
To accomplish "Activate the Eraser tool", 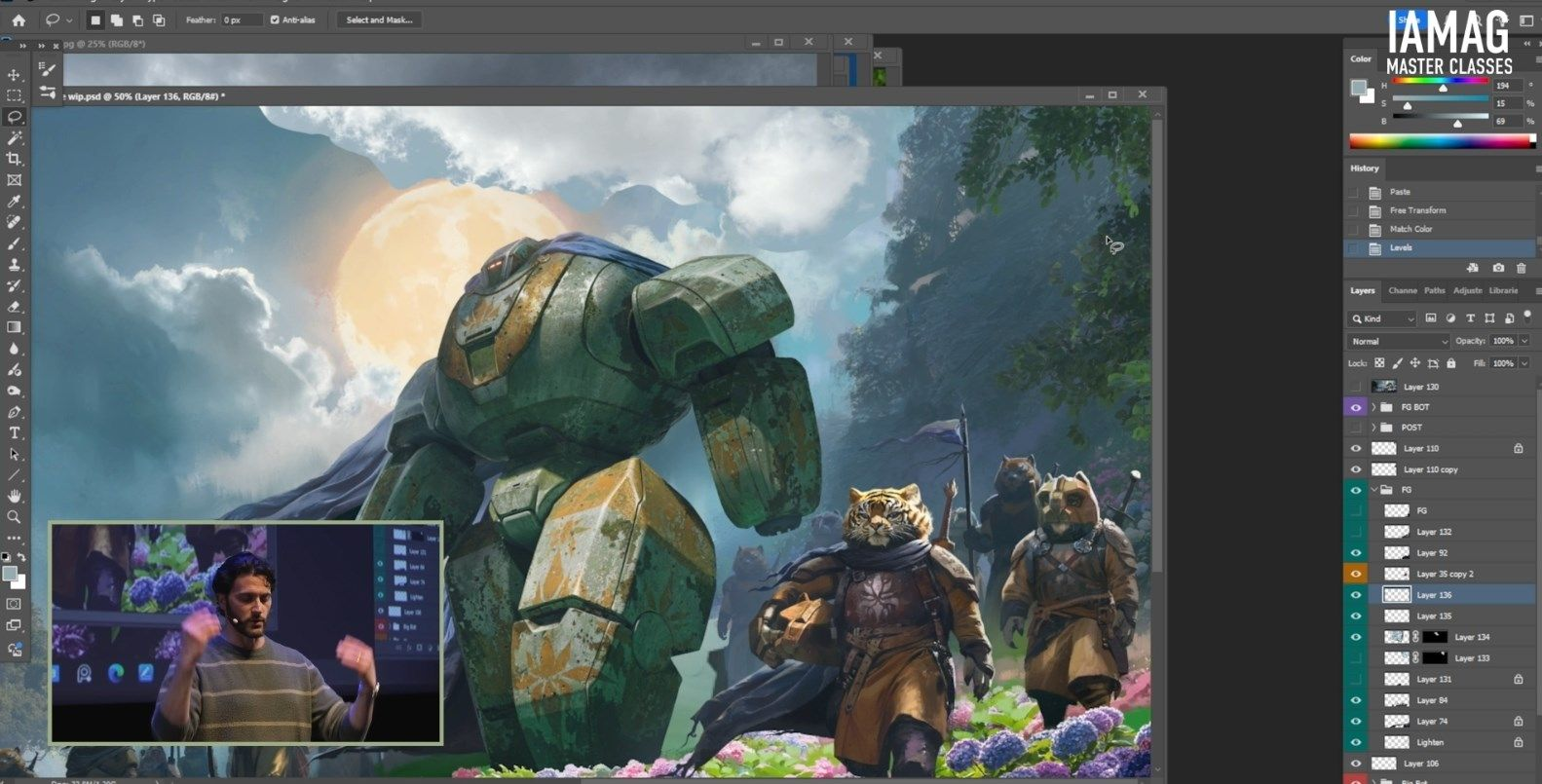I will click(x=14, y=307).
